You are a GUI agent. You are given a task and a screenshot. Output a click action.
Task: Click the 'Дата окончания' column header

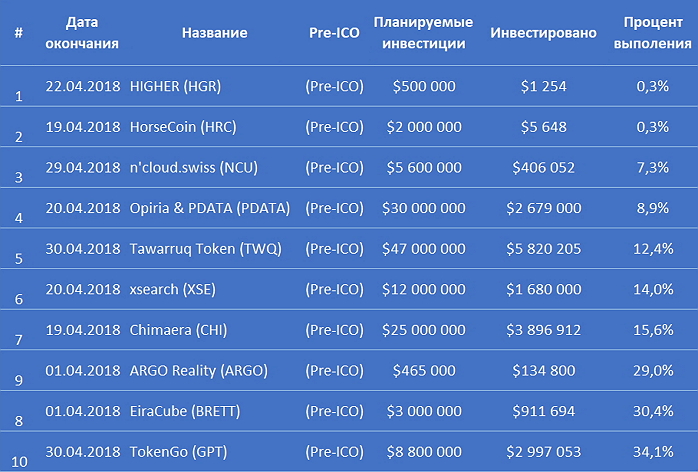[82, 33]
